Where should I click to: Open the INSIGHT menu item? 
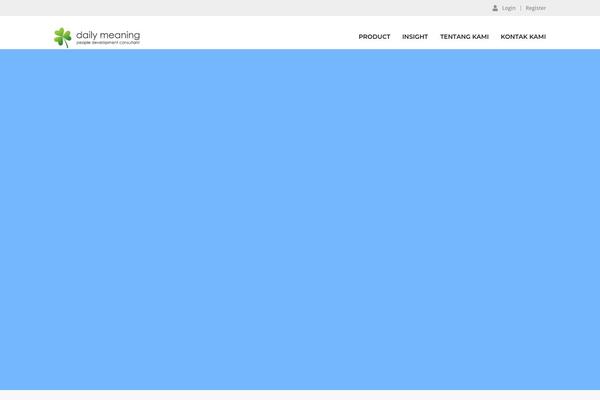[x=415, y=37]
